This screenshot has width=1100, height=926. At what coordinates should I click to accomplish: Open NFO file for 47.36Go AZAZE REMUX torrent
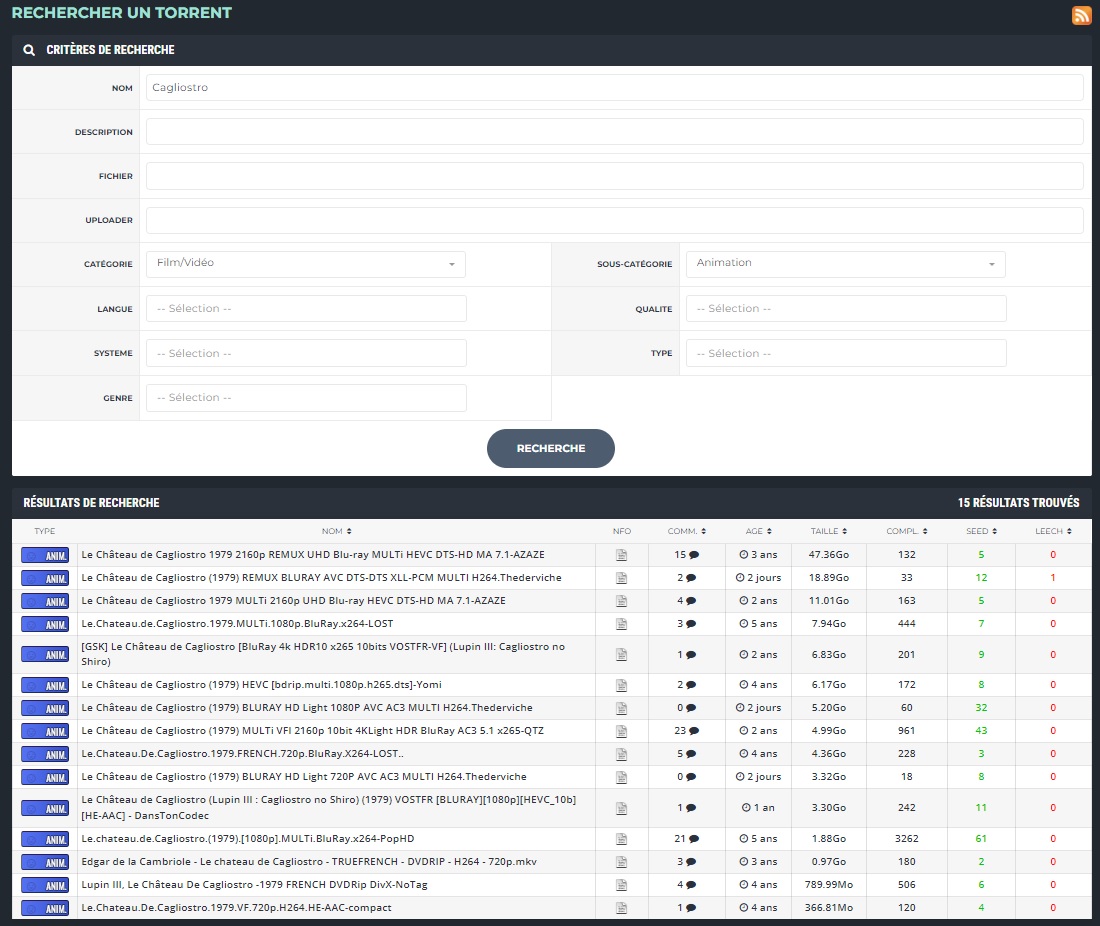622,555
